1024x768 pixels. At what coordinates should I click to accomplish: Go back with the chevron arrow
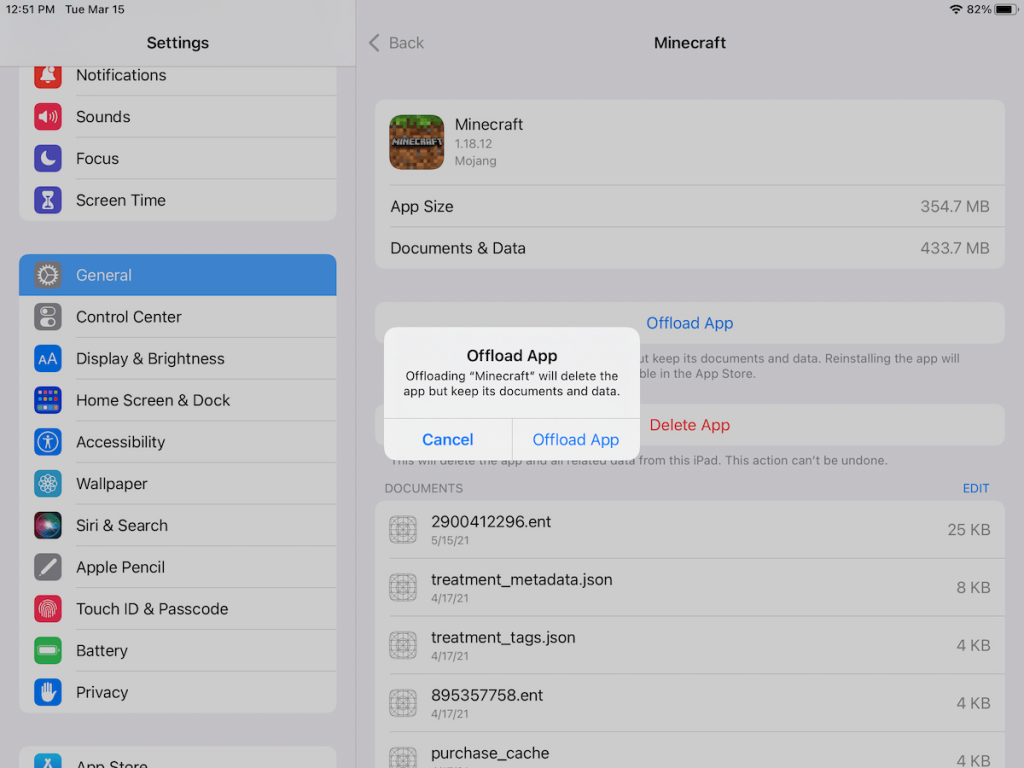(x=374, y=43)
